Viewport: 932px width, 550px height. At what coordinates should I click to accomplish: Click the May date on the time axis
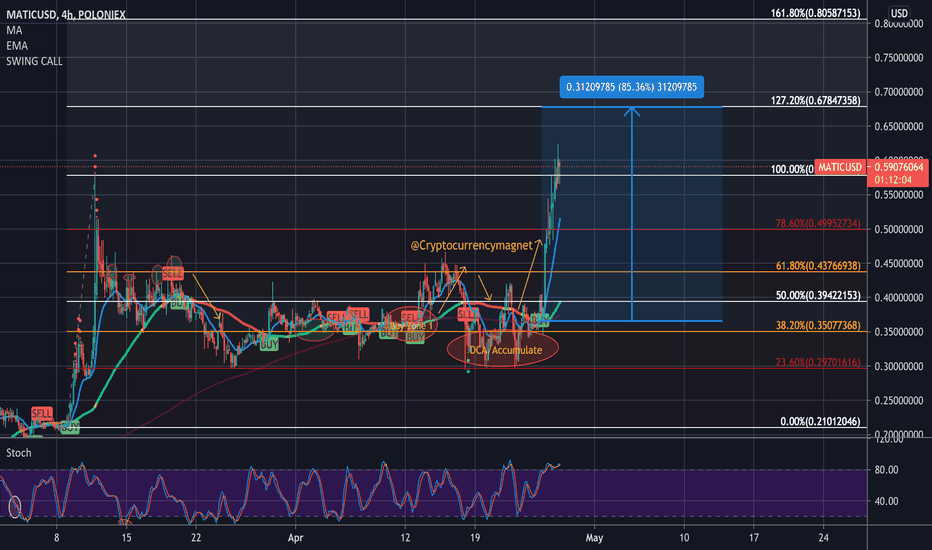coord(594,538)
